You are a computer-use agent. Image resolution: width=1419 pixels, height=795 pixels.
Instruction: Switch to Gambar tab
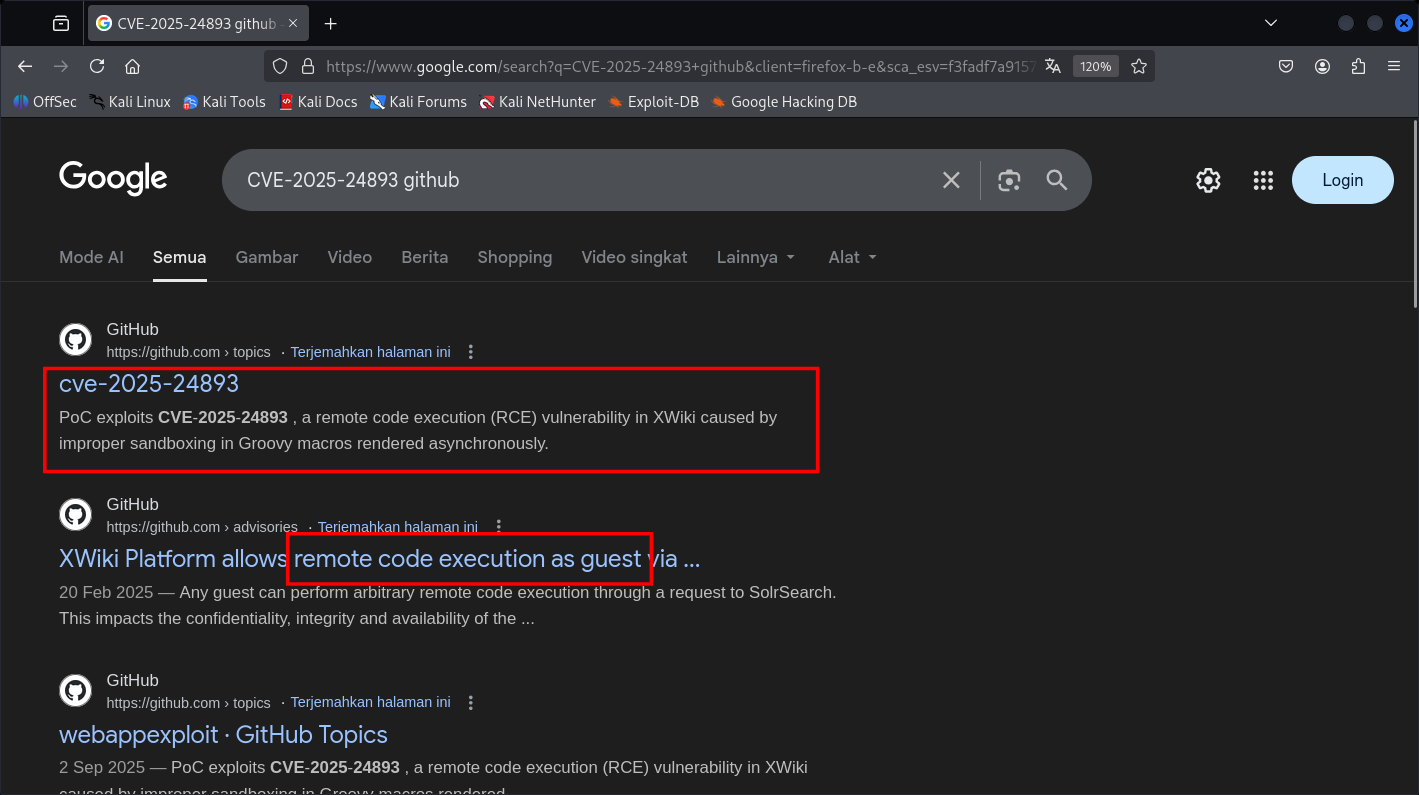(x=267, y=257)
